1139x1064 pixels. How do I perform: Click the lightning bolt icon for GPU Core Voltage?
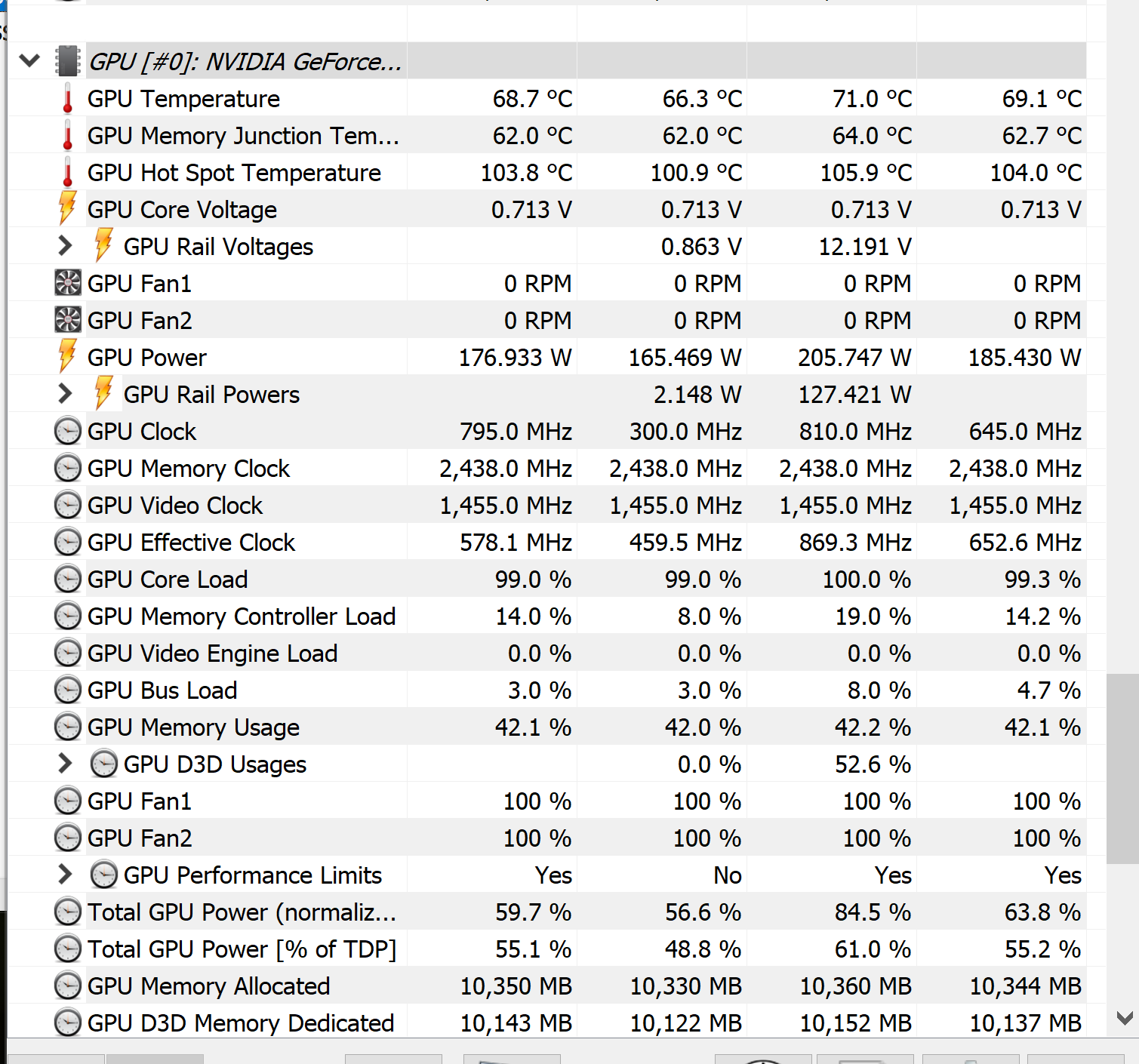pos(68,208)
